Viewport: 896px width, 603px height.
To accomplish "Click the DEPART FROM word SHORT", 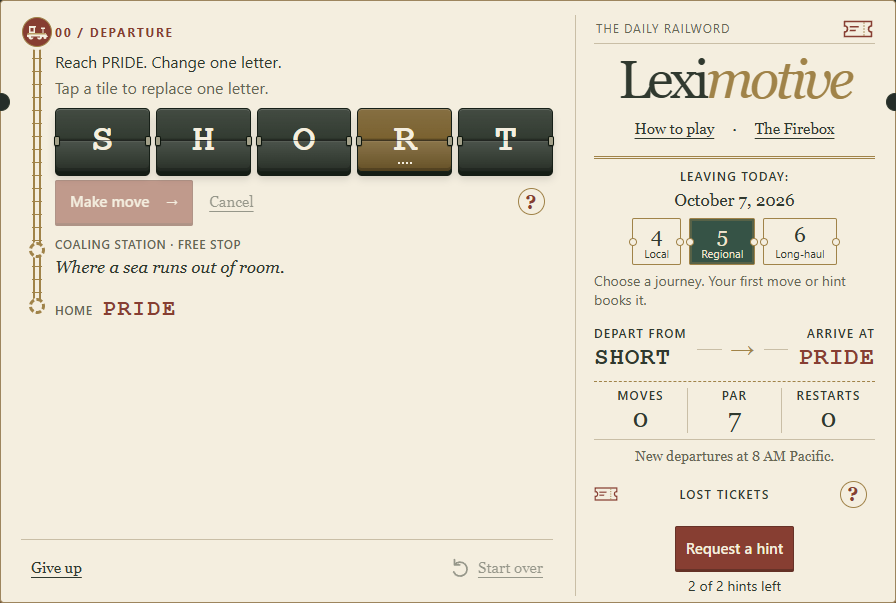I will click(632, 357).
